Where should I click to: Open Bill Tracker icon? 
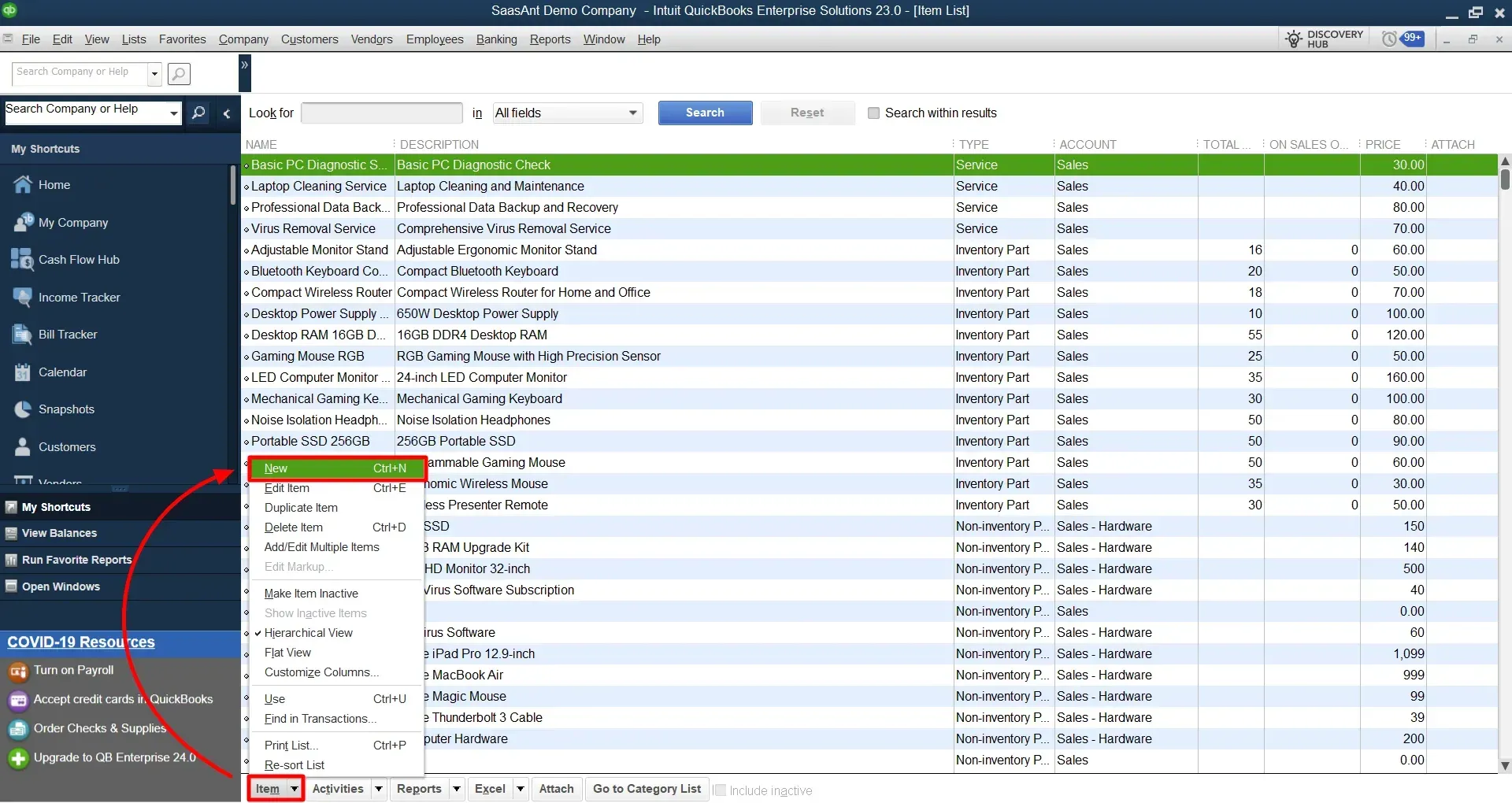pos(22,335)
